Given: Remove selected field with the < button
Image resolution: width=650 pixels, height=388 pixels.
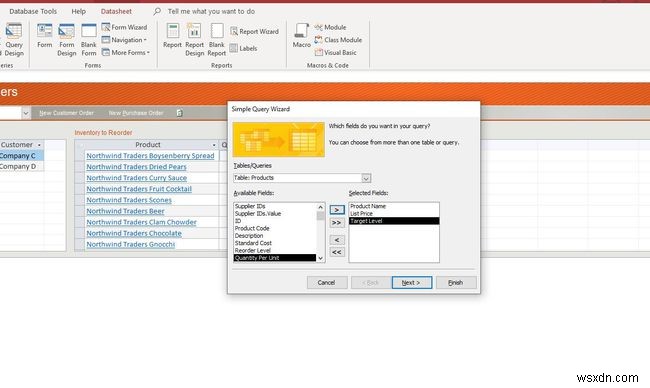Looking at the screenshot, I should pos(337,240).
